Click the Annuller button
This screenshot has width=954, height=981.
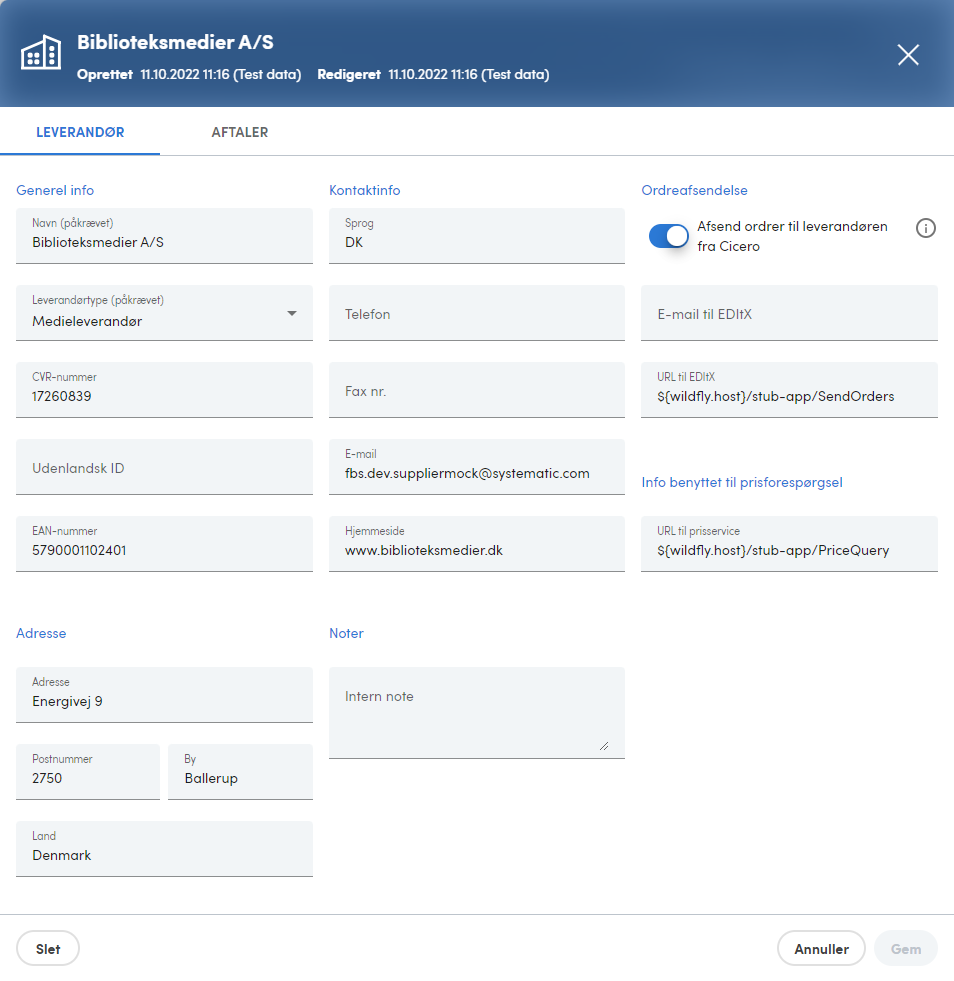(x=821, y=948)
